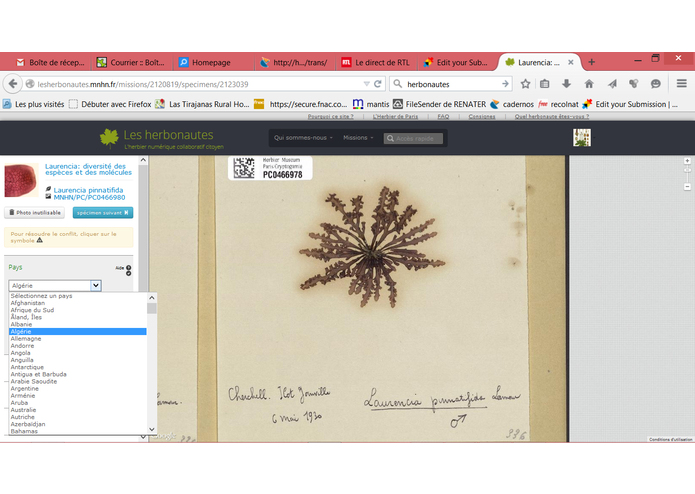Image resolution: width=695 pixels, height=494 pixels.
Task: Zoom out of specimen image with minus
Action: tap(687, 187)
